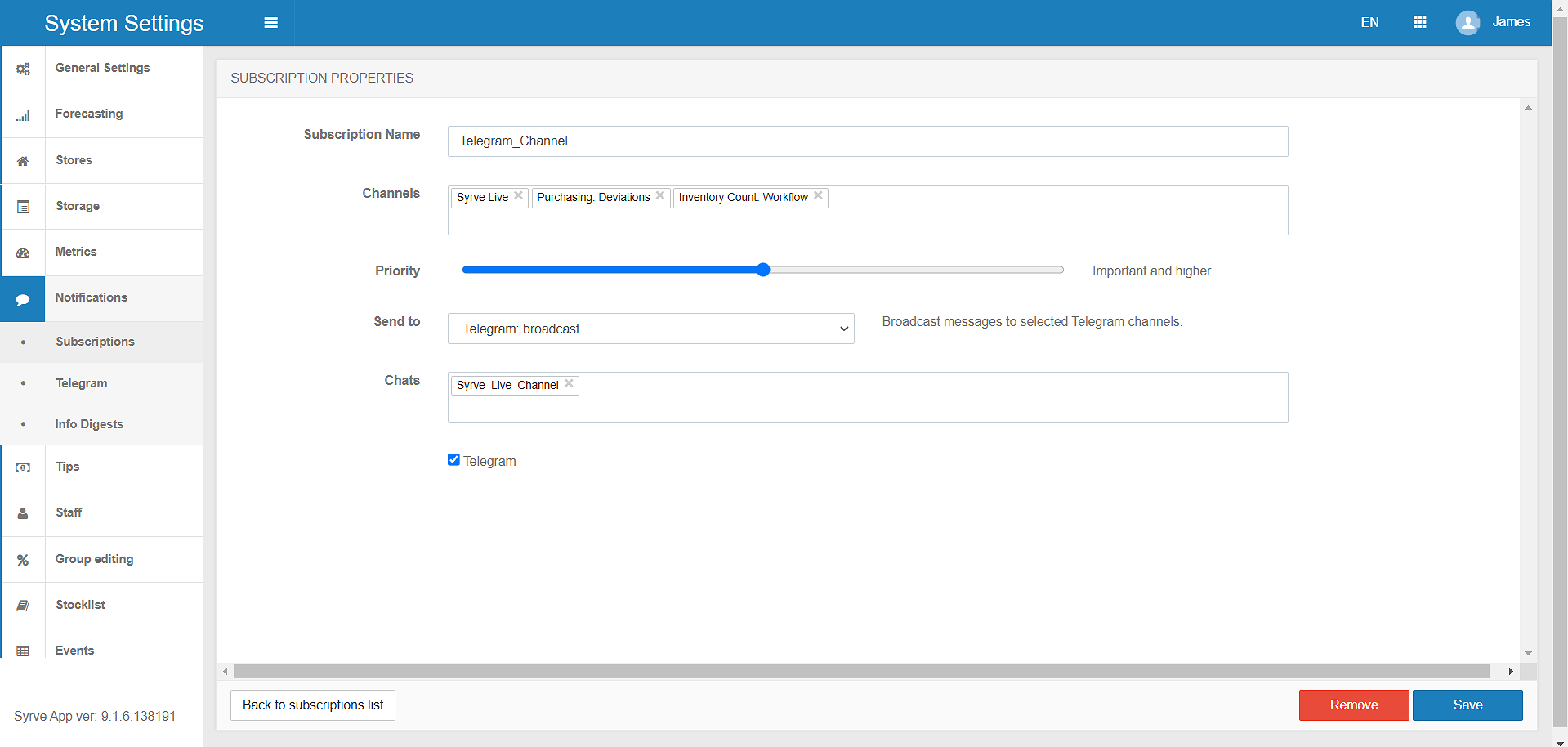
Task: Click the Subscription Name text field
Action: 867,141
